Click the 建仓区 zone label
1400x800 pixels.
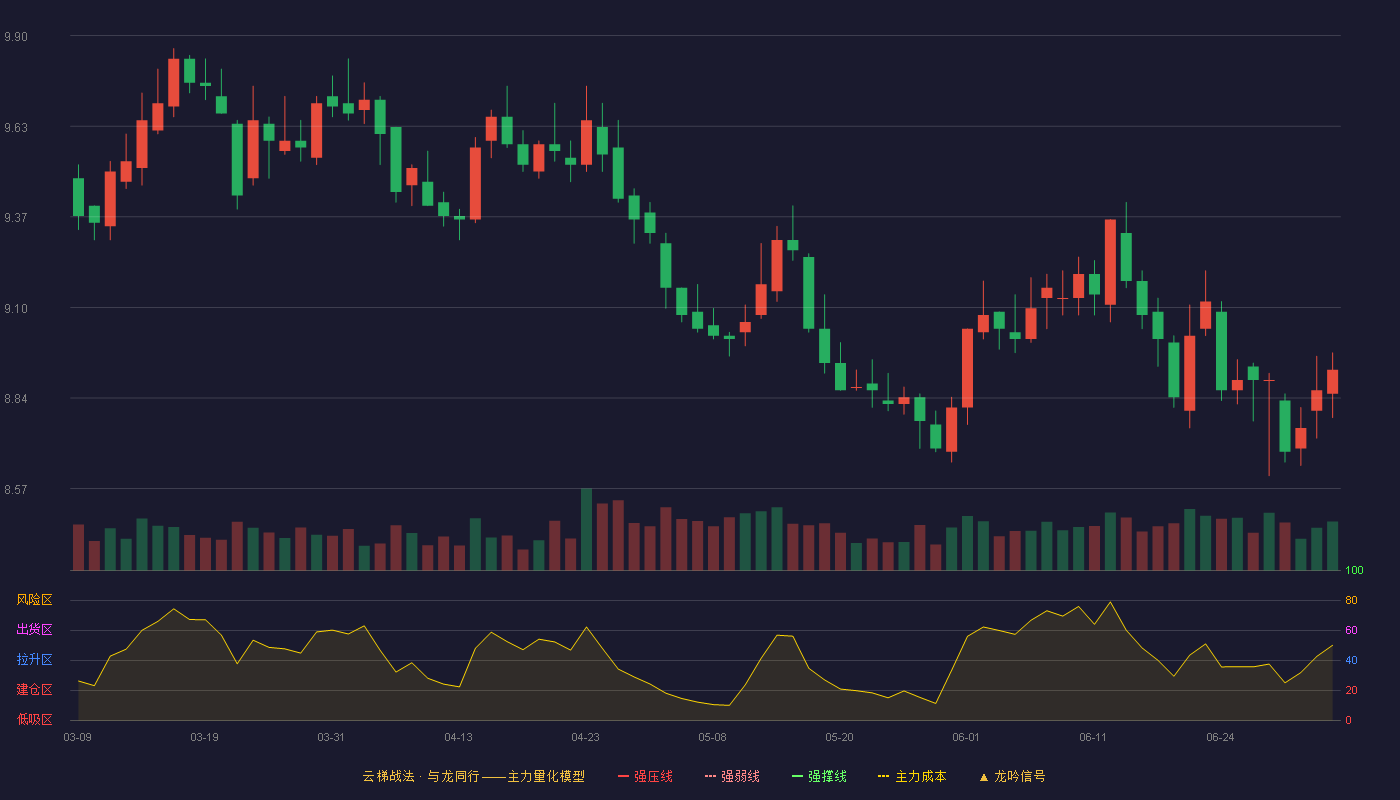coord(34,690)
